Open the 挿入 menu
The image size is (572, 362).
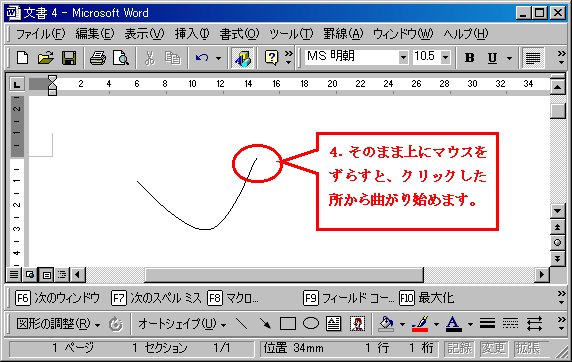(192, 34)
